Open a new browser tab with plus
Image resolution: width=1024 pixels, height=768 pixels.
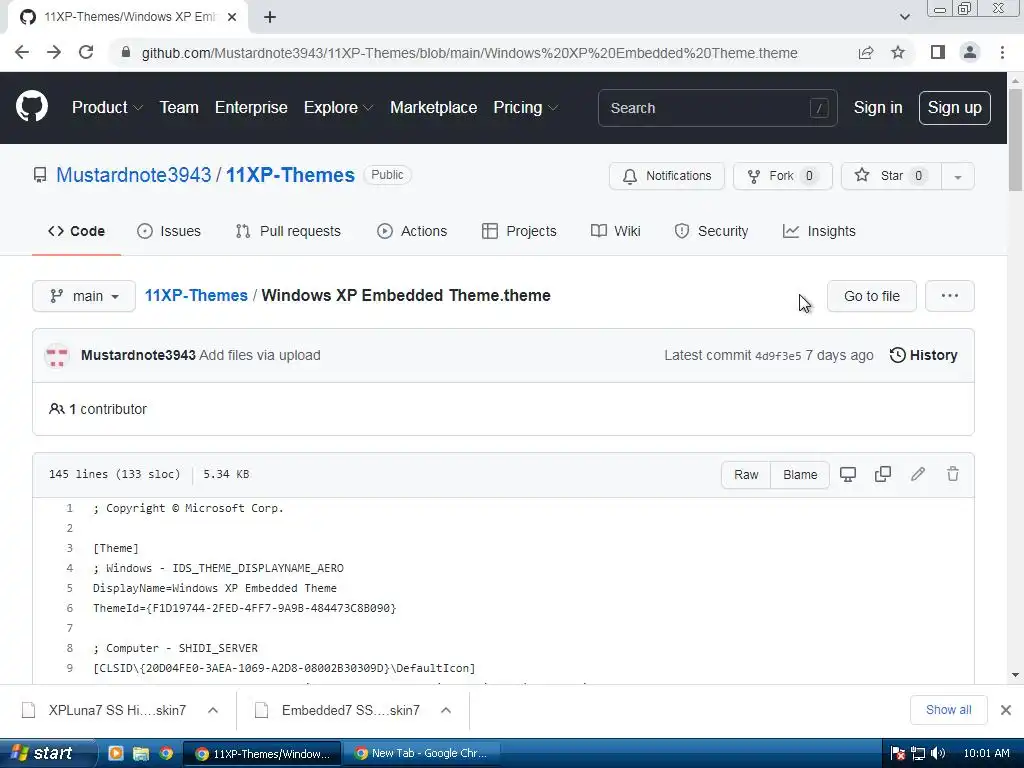(x=270, y=17)
